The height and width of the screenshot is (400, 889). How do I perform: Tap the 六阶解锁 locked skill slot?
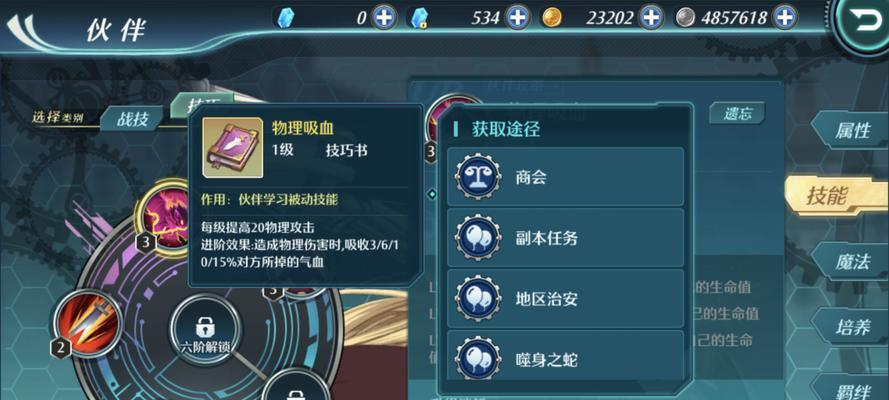coord(203,331)
